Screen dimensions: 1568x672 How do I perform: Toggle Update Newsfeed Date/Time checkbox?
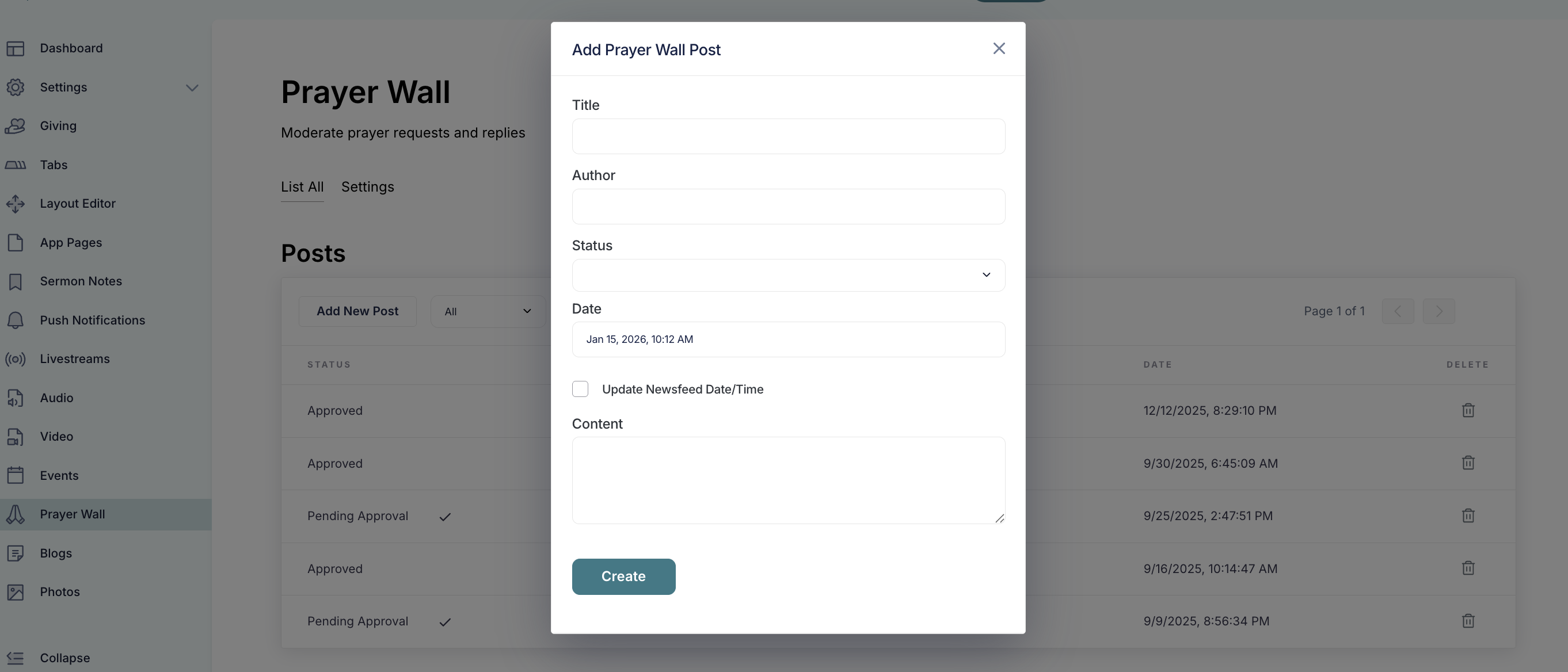580,389
